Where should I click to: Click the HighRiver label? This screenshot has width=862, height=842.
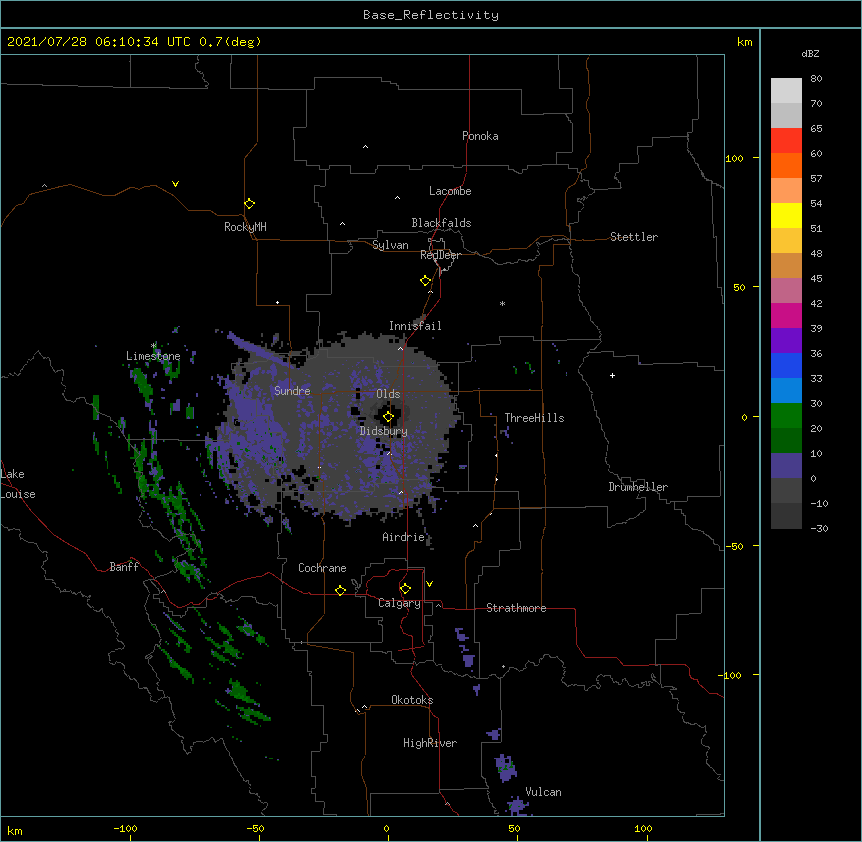click(430, 743)
